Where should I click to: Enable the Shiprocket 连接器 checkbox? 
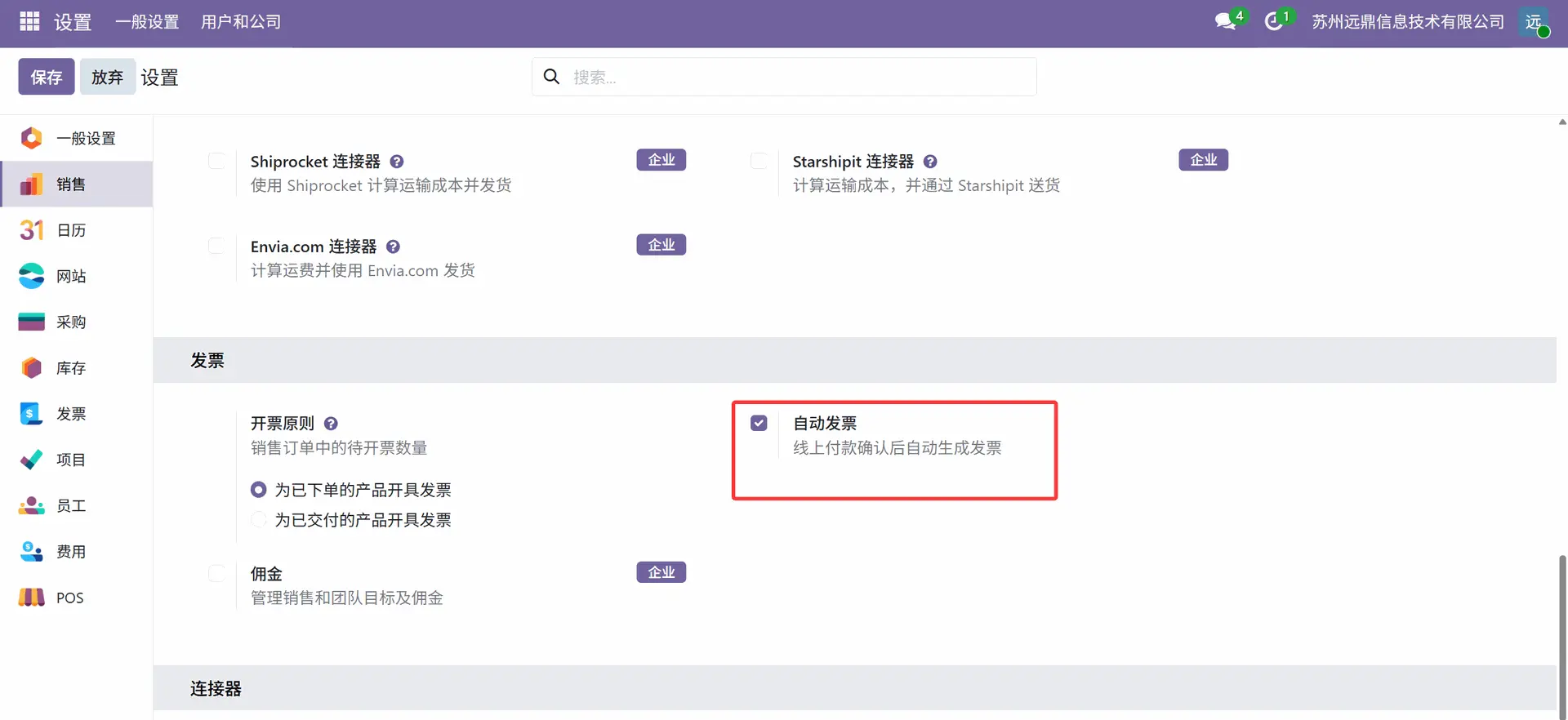[216, 161]
